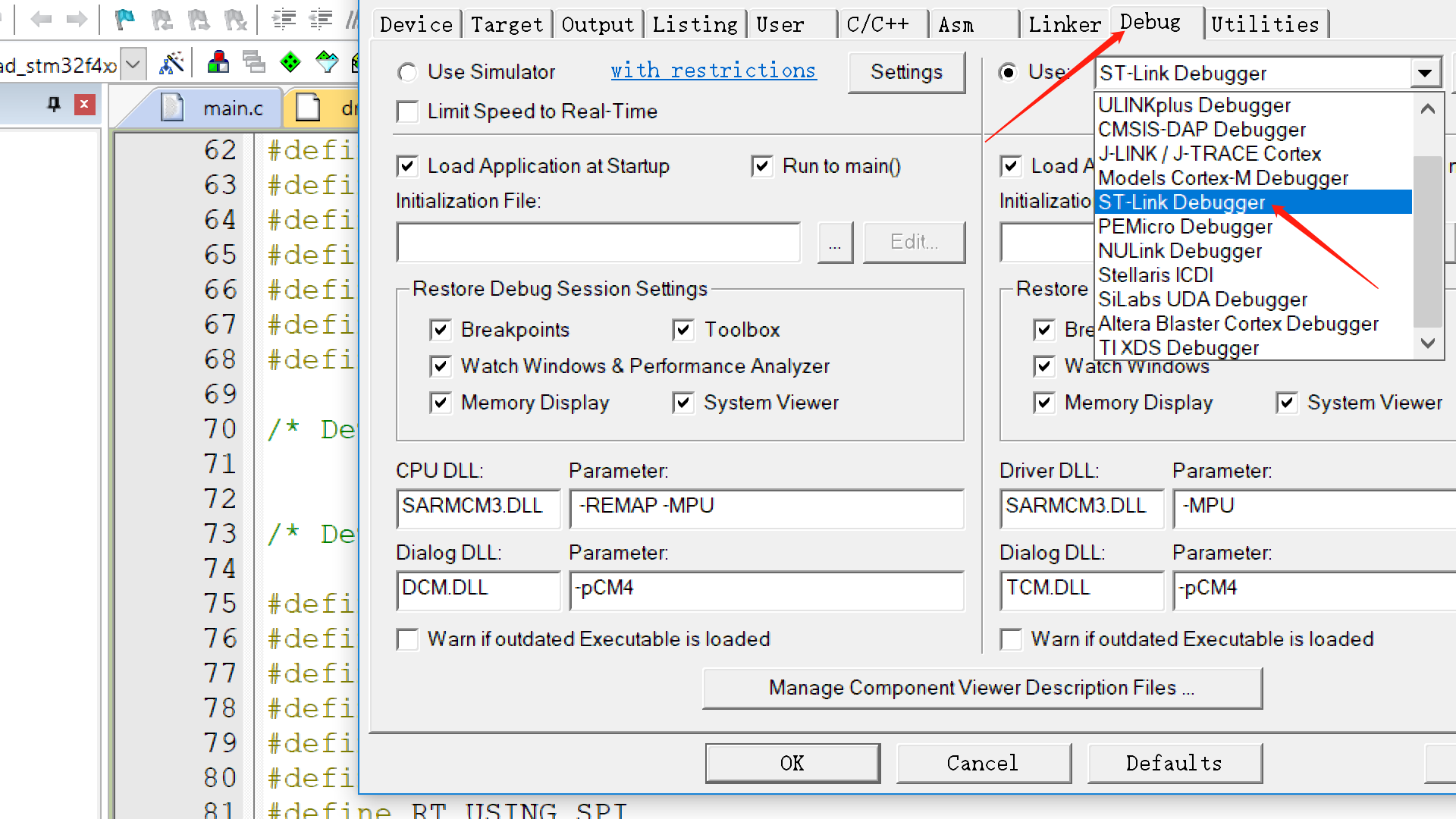Switch to the C/C++ tab
The height and width of the screenshot is (819, 1456).
pyautogui.click(x=877, y=24)
